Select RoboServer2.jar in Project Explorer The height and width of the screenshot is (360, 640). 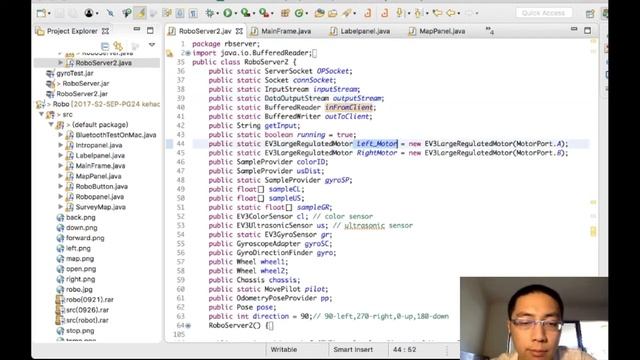click(82, 93)
